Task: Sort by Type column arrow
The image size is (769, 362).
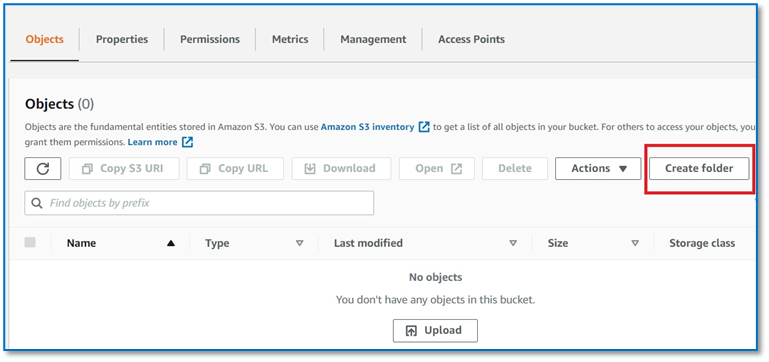Action: coord(299,243)
